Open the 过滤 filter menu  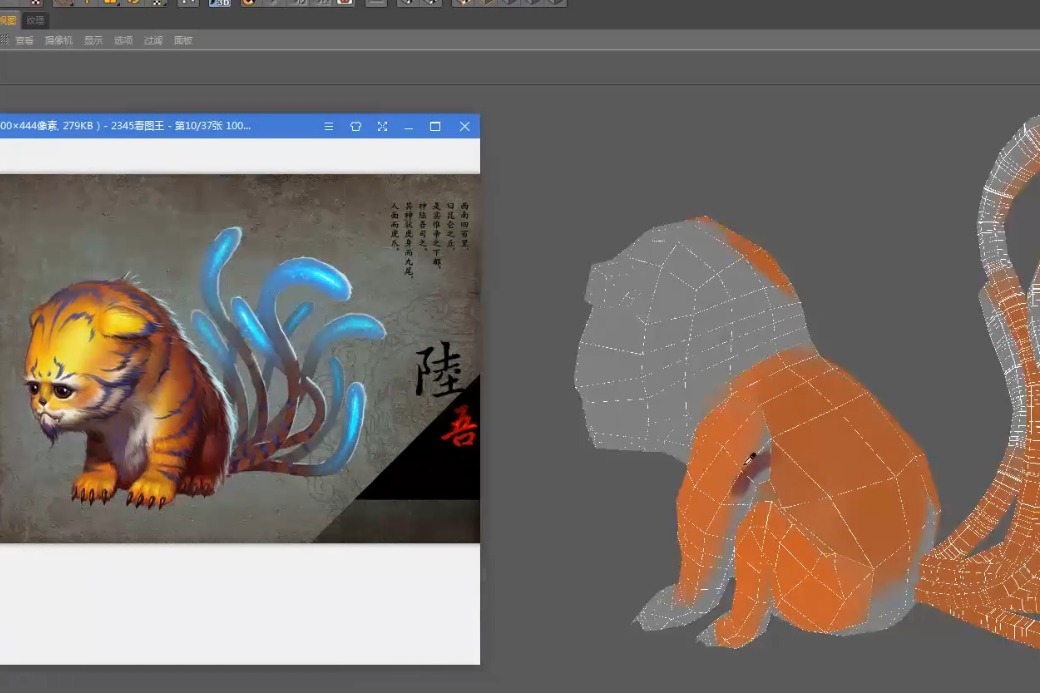click(152, 40)
